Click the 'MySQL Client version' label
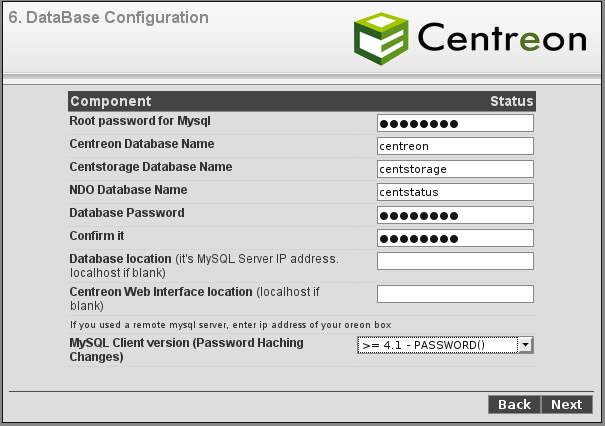Viewport: 605px width, 426px height. 186,350
